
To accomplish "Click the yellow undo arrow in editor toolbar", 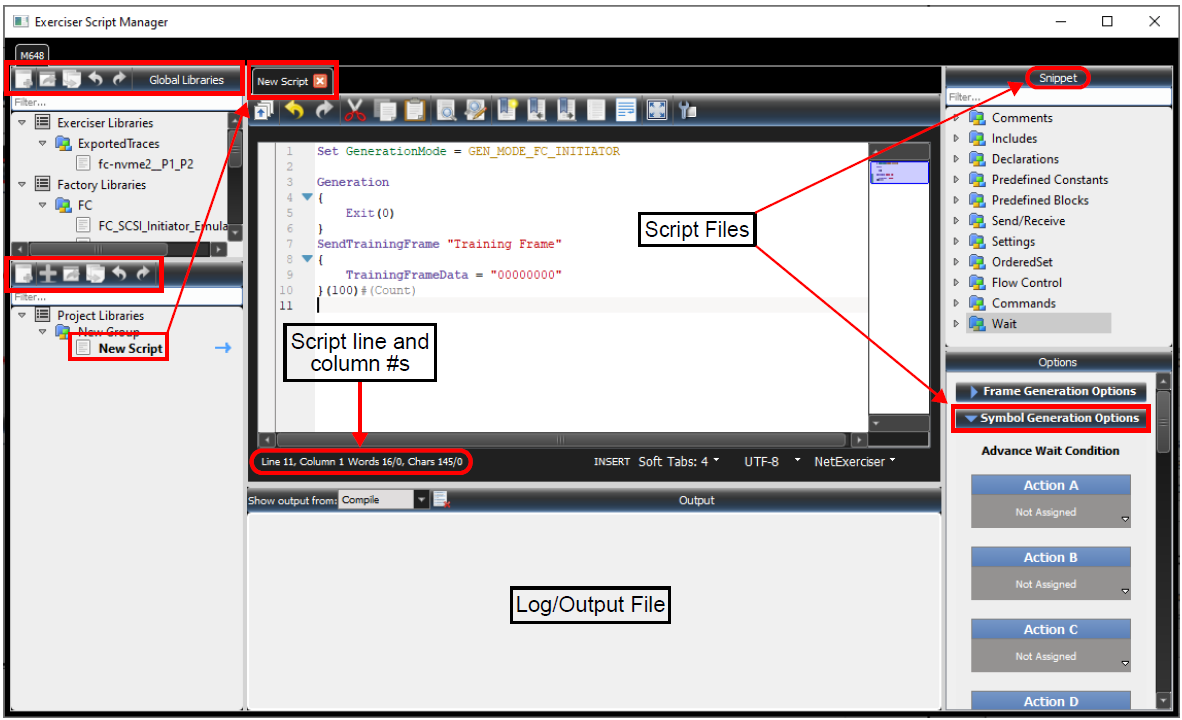I will (x=294, y=111).
